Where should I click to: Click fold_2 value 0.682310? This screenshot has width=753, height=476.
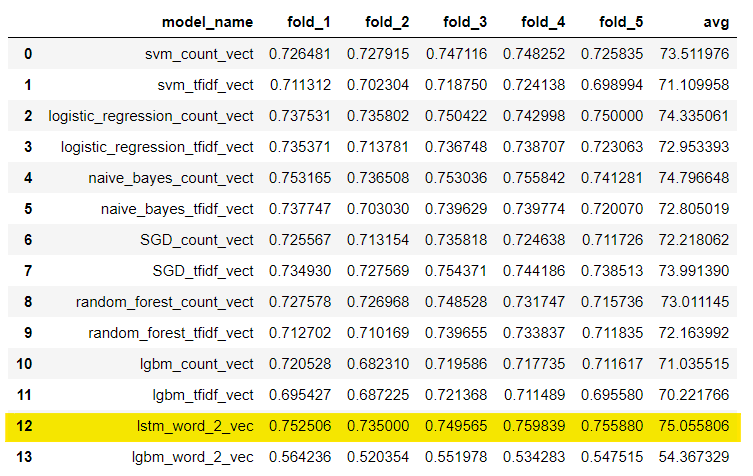[378, 364]
